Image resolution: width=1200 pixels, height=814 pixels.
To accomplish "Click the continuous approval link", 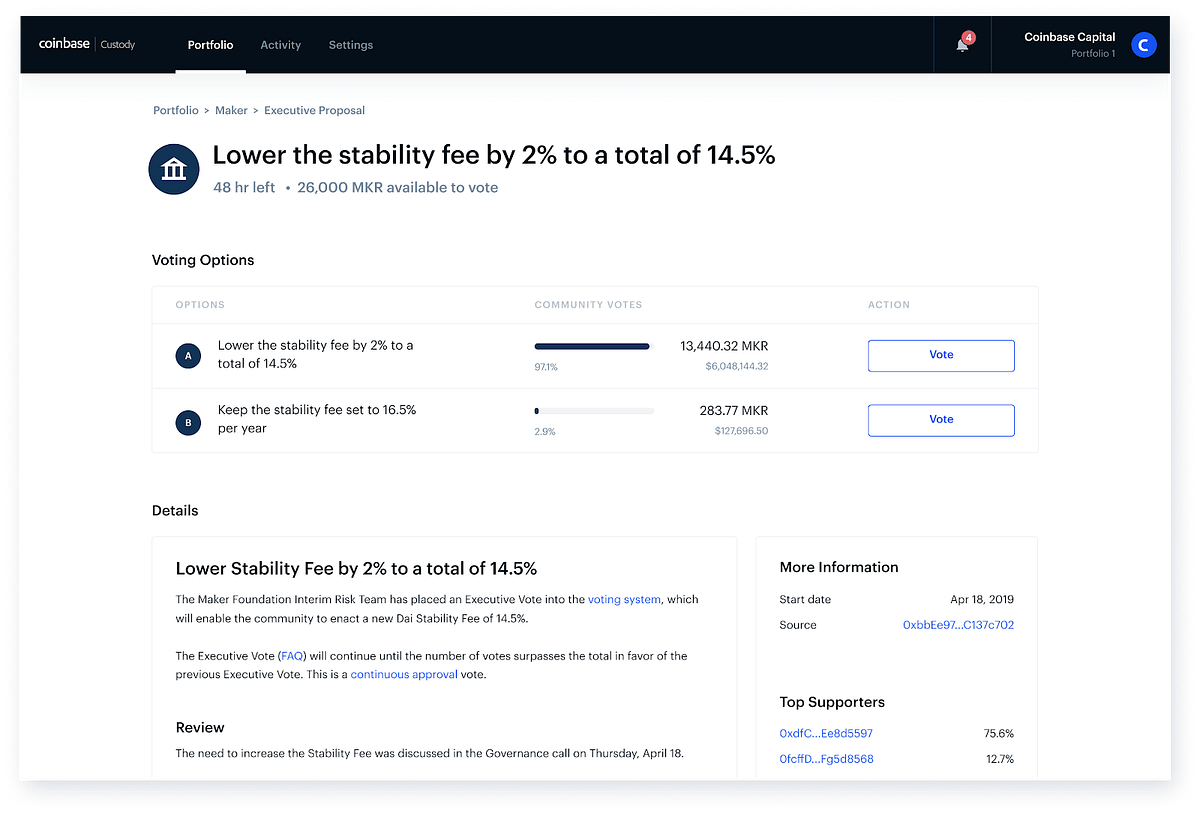I will tap(404, 674).
